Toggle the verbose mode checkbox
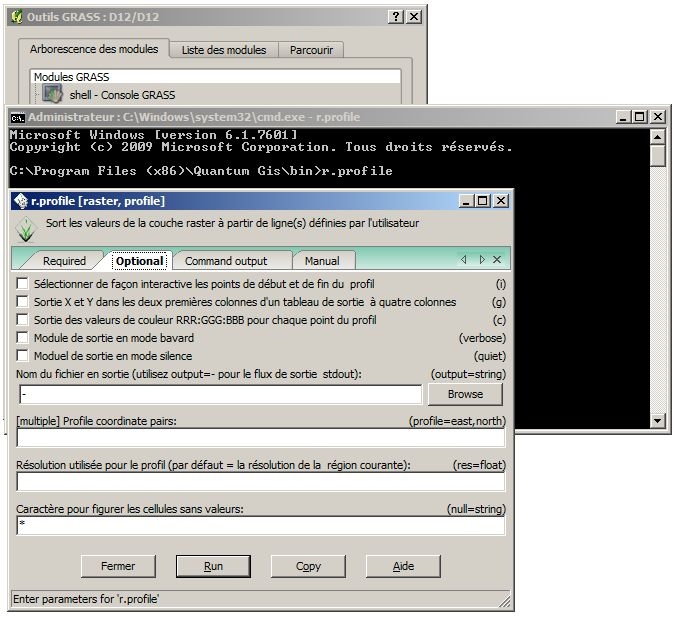Viewport: 676px width, 617px height. pyautogui.click(x=22, y=337)
